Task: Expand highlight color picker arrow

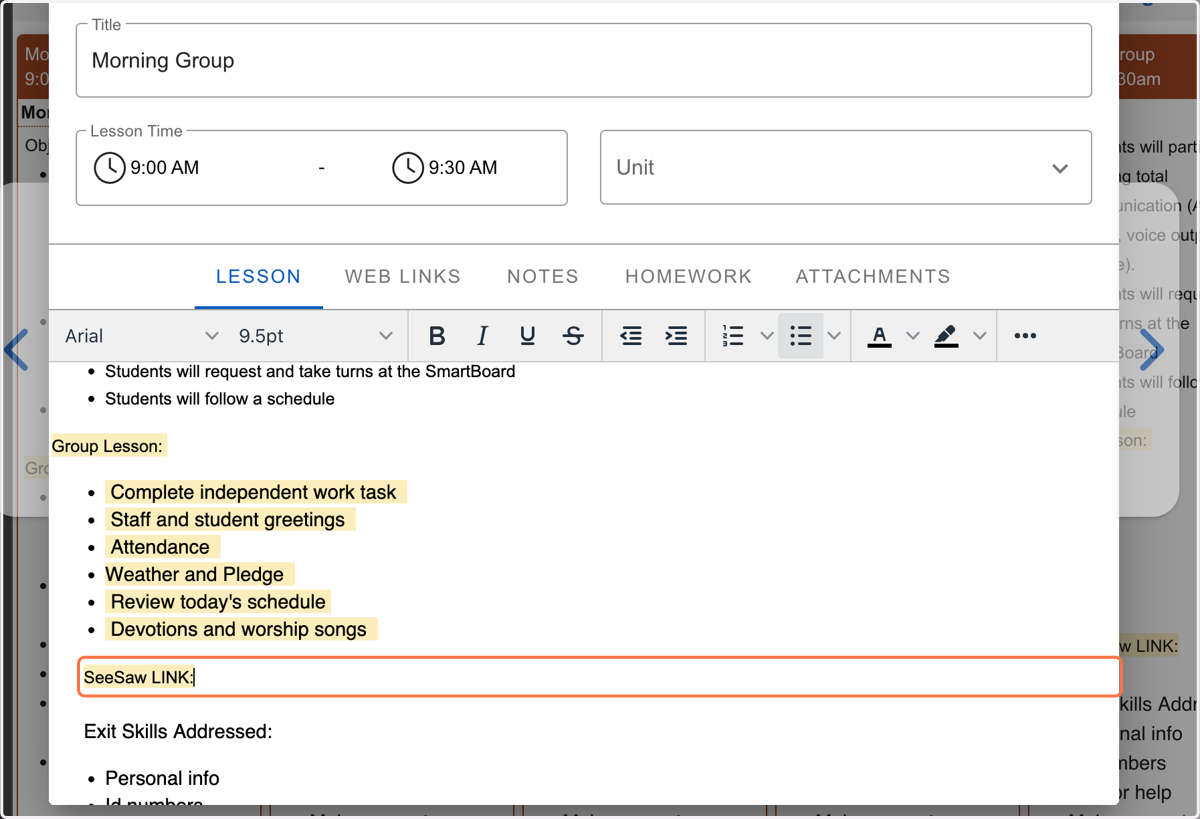Action: pos(980,336)
